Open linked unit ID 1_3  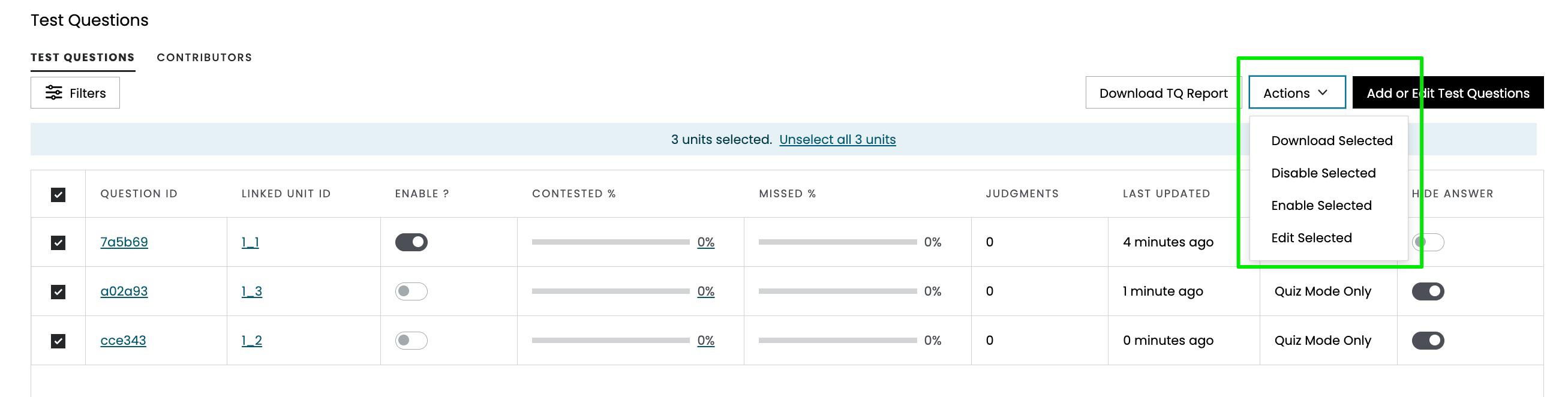pos(251,291)
